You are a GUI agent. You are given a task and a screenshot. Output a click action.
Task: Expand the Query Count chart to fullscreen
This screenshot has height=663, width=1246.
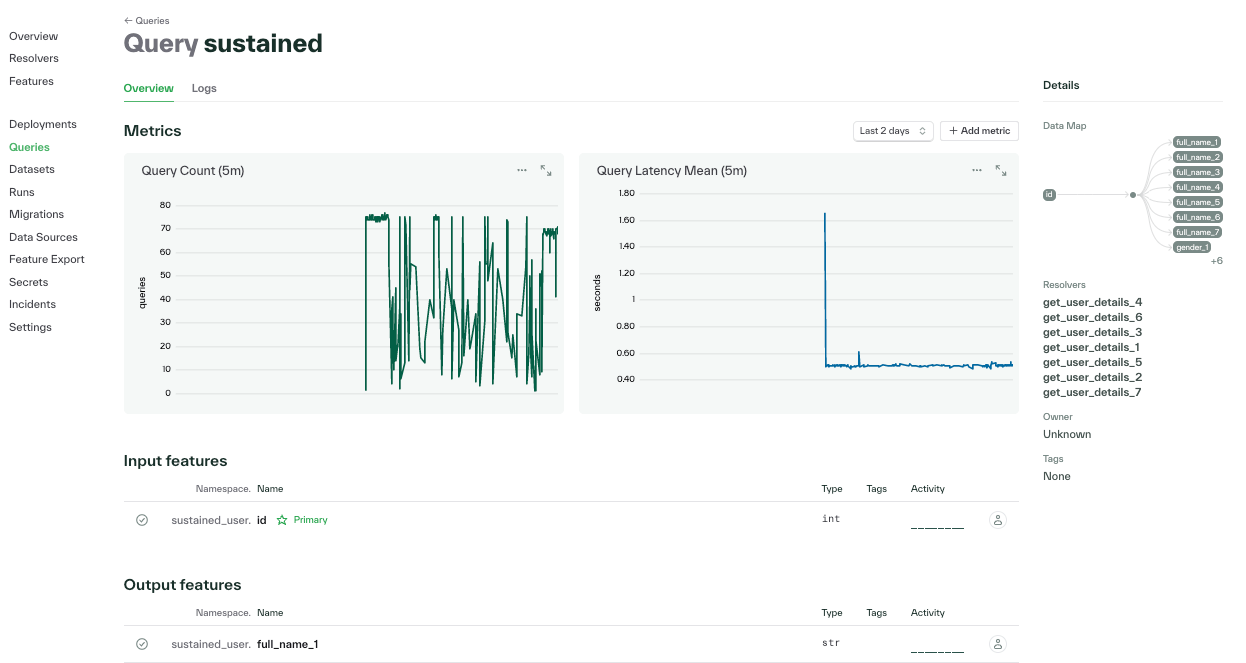click(545, 170)
